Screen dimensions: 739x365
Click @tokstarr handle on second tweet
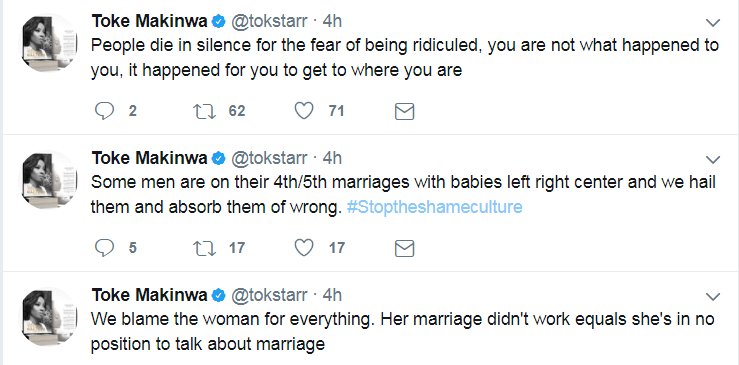[x=269, y=158]
